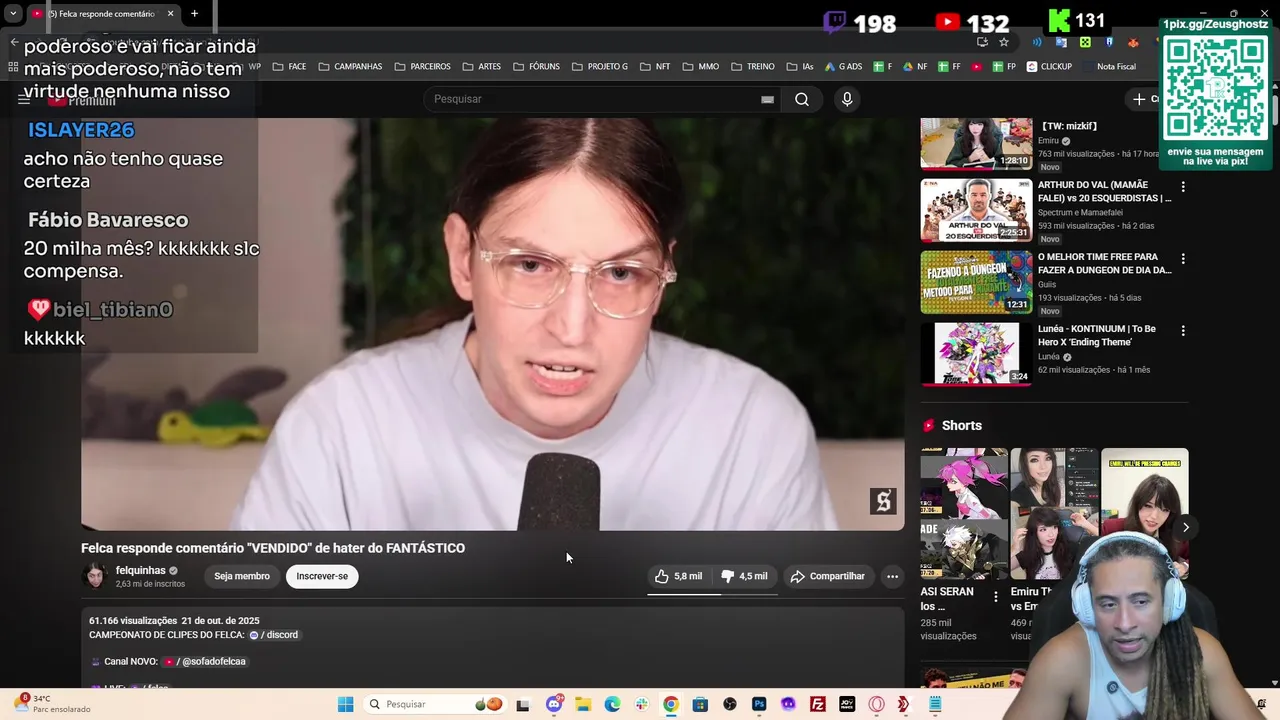
Task: Click the main video player
Action: 493,324
